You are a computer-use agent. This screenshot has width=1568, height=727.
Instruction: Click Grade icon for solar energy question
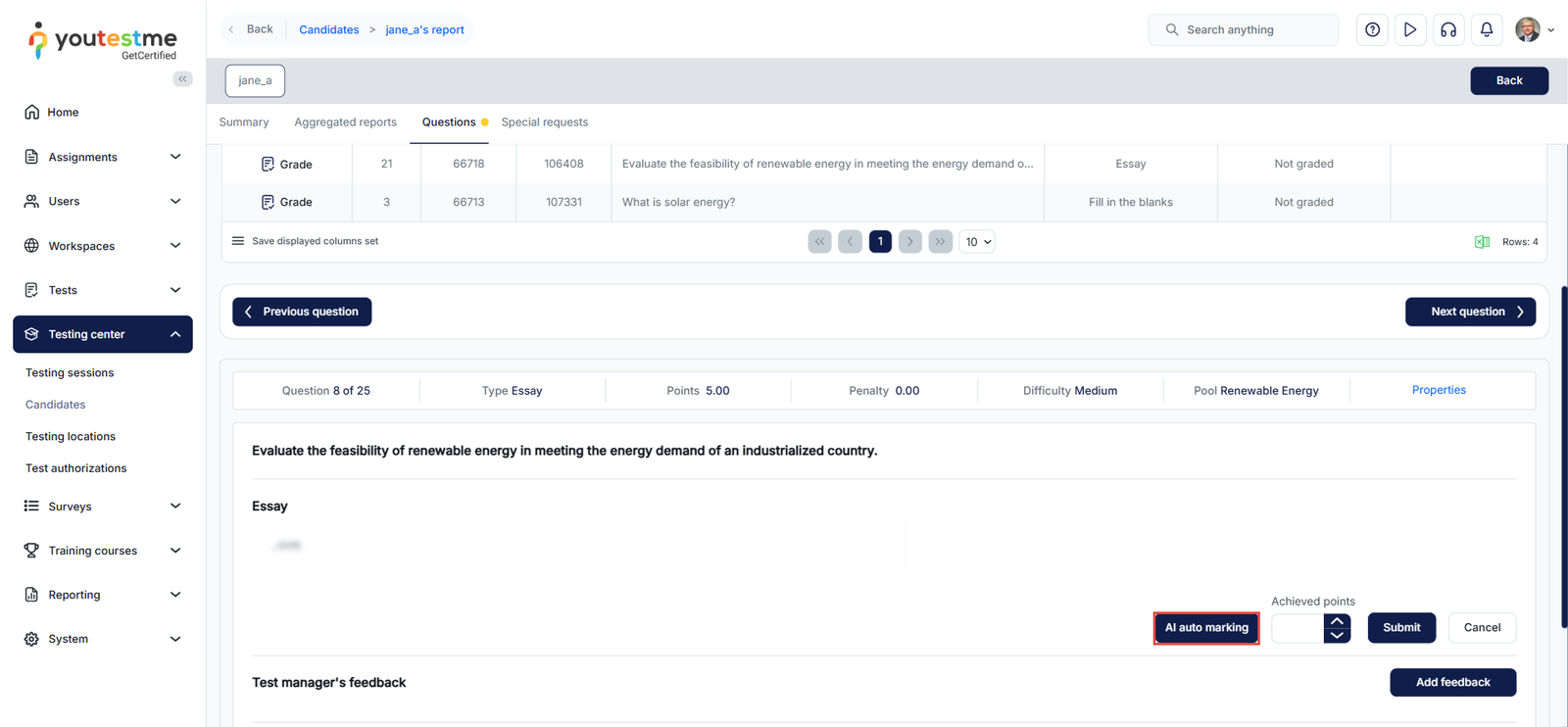coord(268,202)
